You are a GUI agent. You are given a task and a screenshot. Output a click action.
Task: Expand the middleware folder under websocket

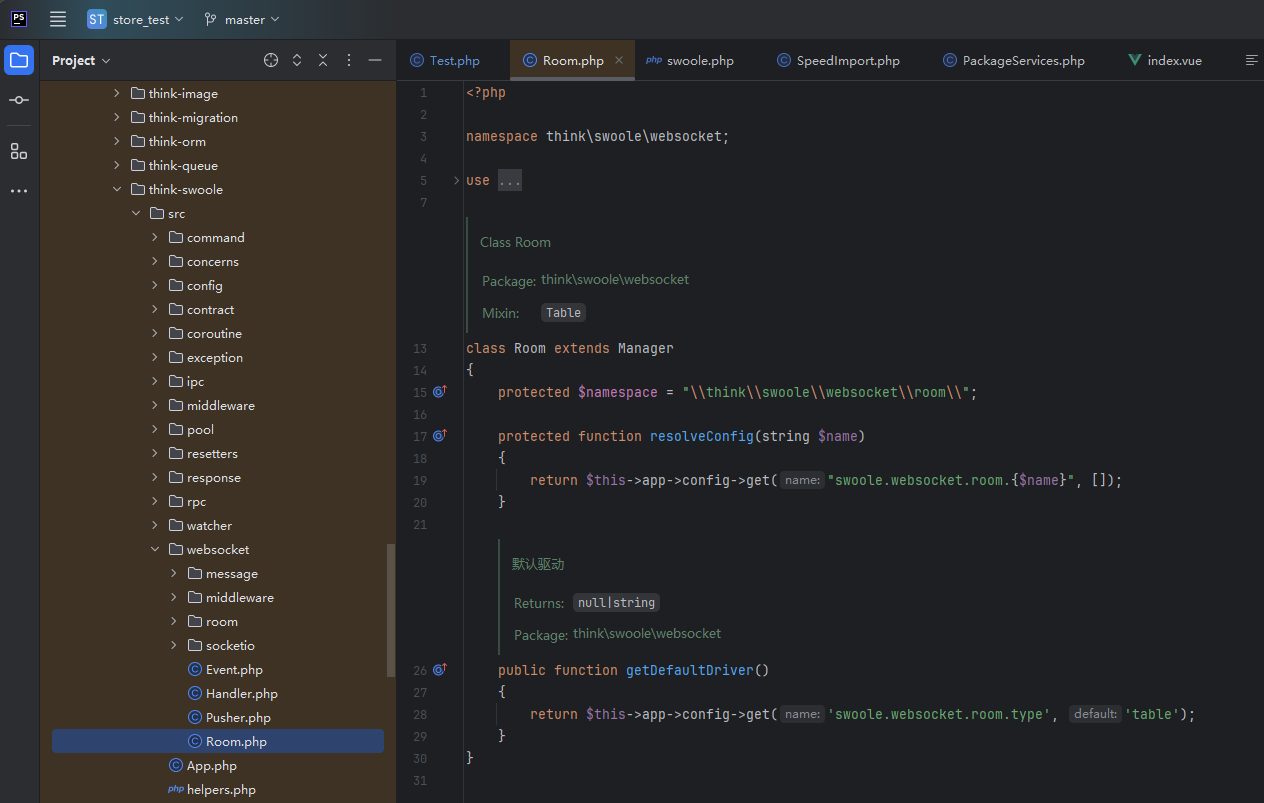tap(173, 597)
